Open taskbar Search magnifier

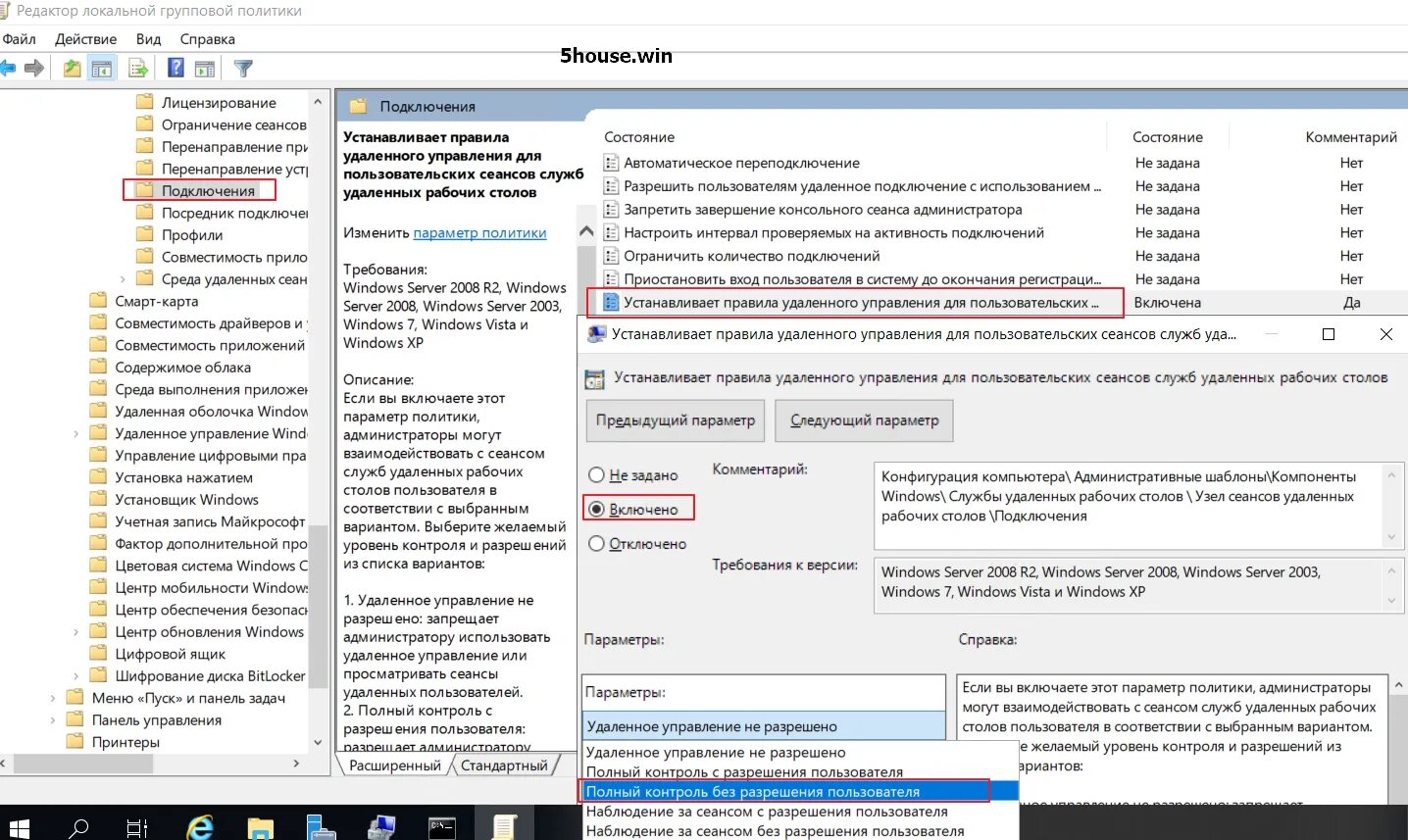(x=78, y=827)
